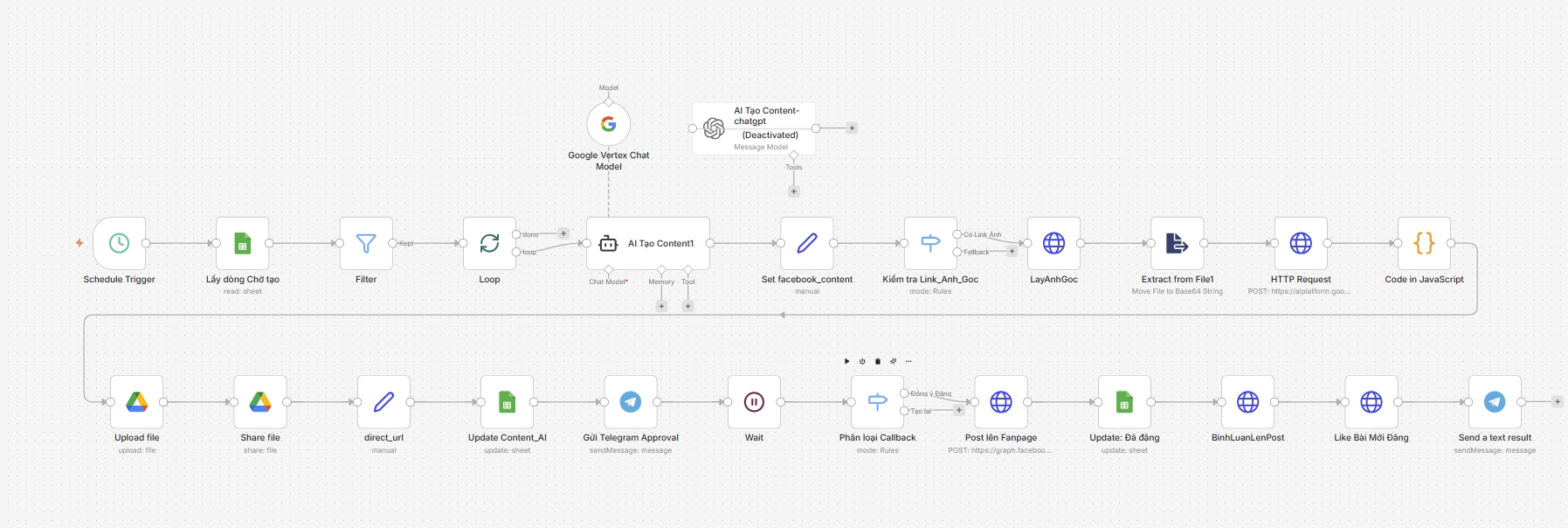Click the Loop node's loop output connector

coord(516,252)
